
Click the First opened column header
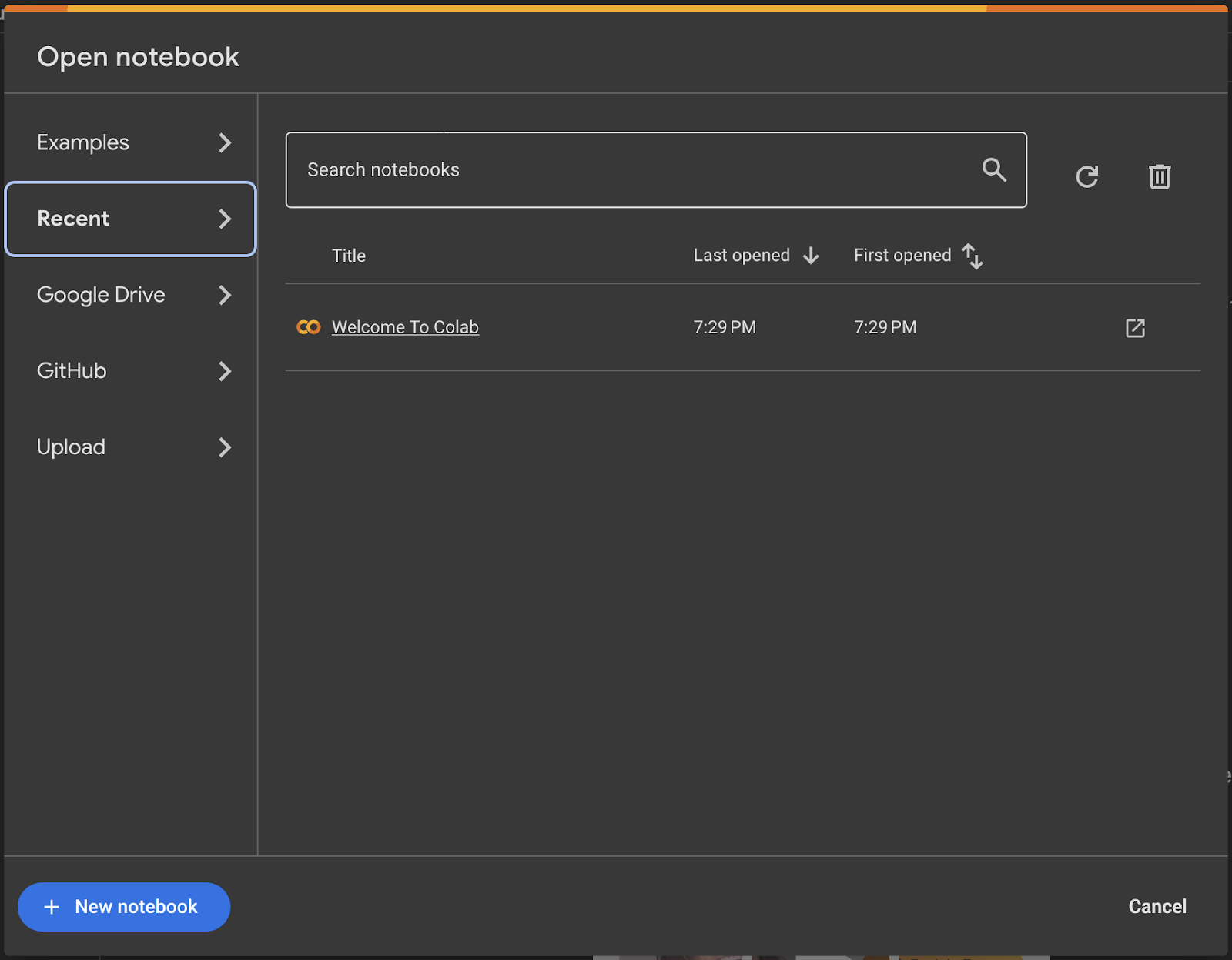tap(902, 256)
